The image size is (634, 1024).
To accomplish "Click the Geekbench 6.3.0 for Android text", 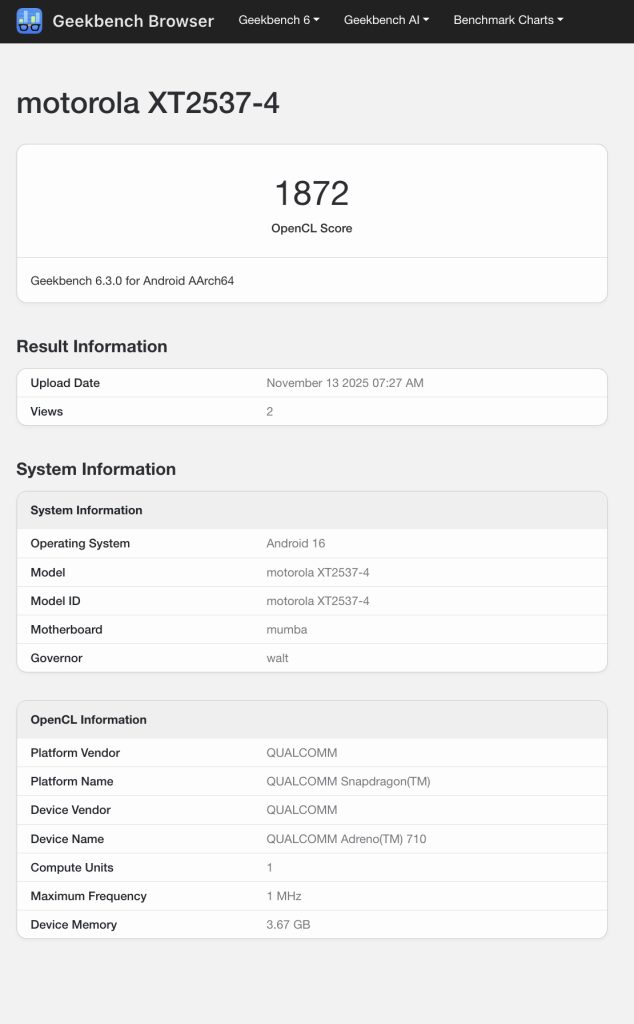I will pyautogui.click(x=131, y=281).
